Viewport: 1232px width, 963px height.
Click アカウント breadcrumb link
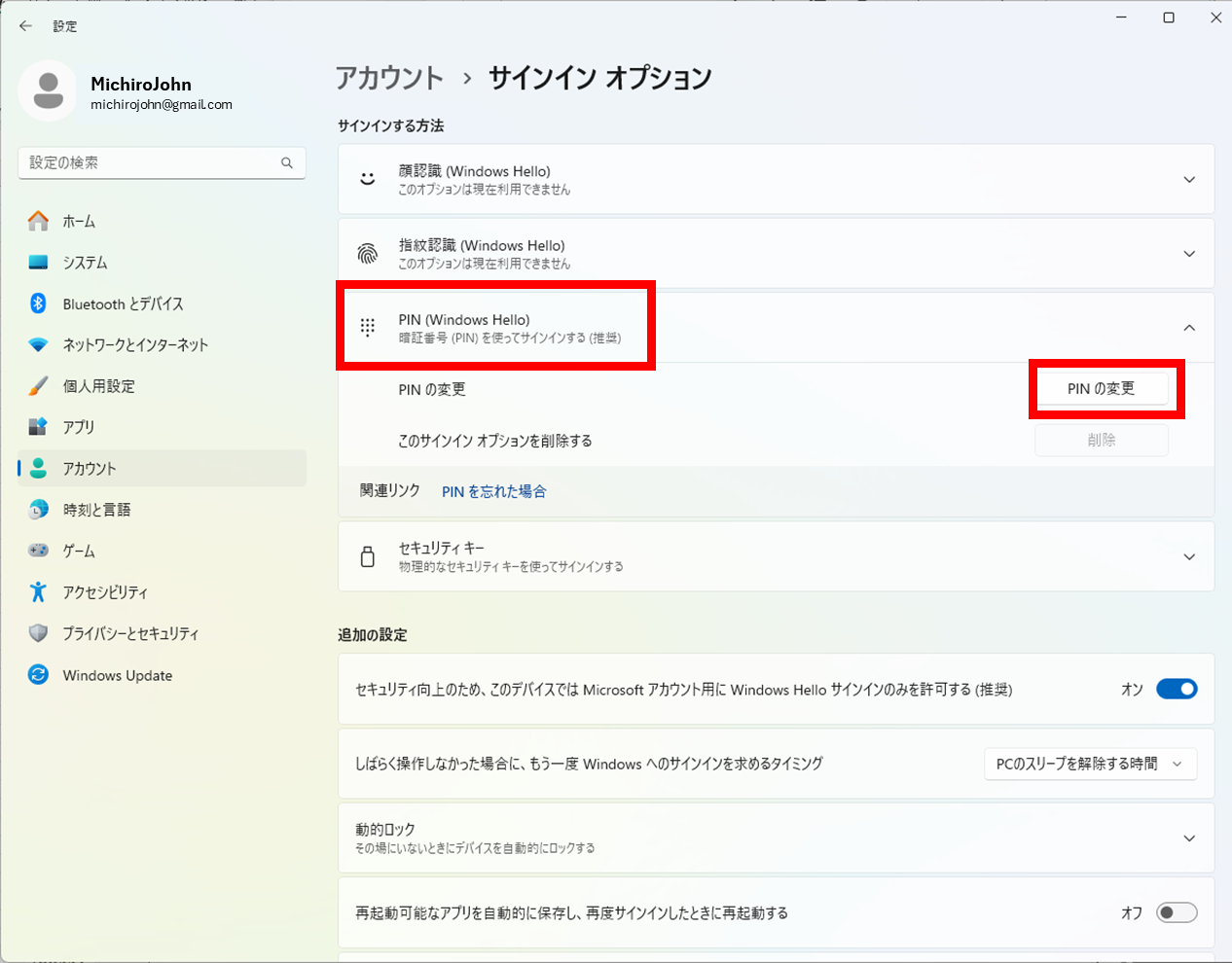(389, 78)
